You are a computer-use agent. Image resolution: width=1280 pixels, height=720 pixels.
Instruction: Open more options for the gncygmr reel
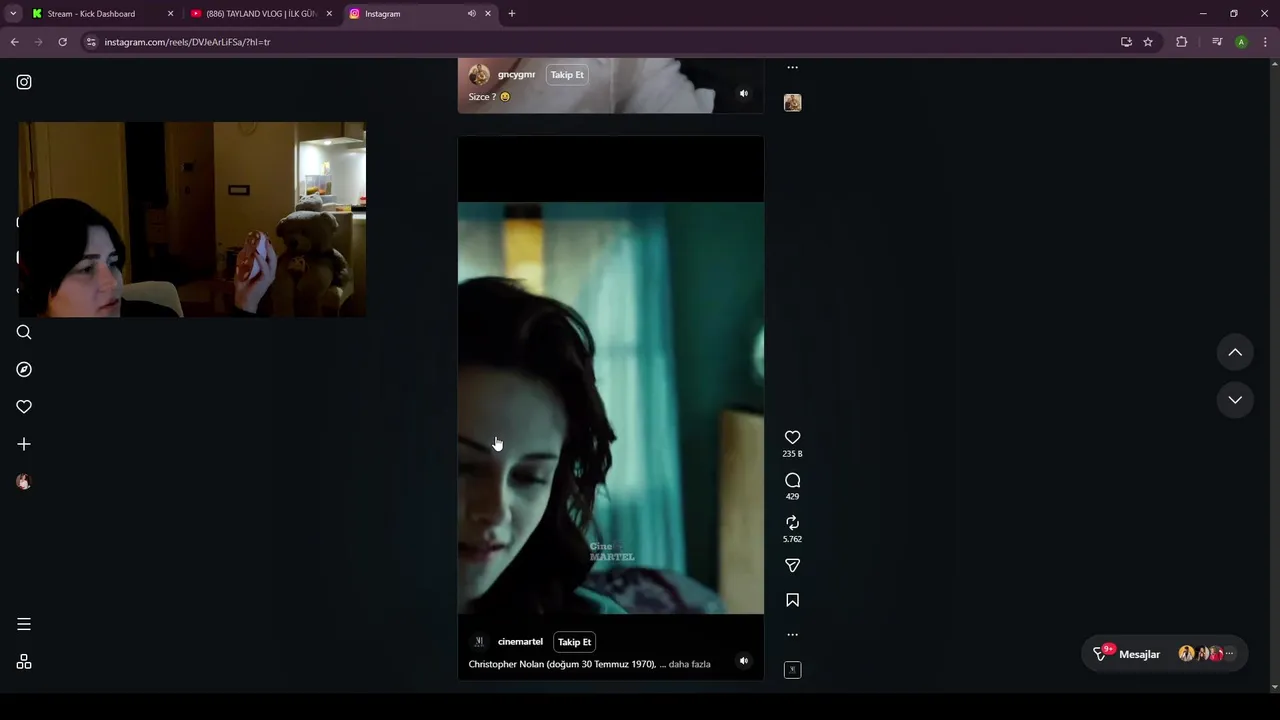pyautogui.click(x=792, y=68)
